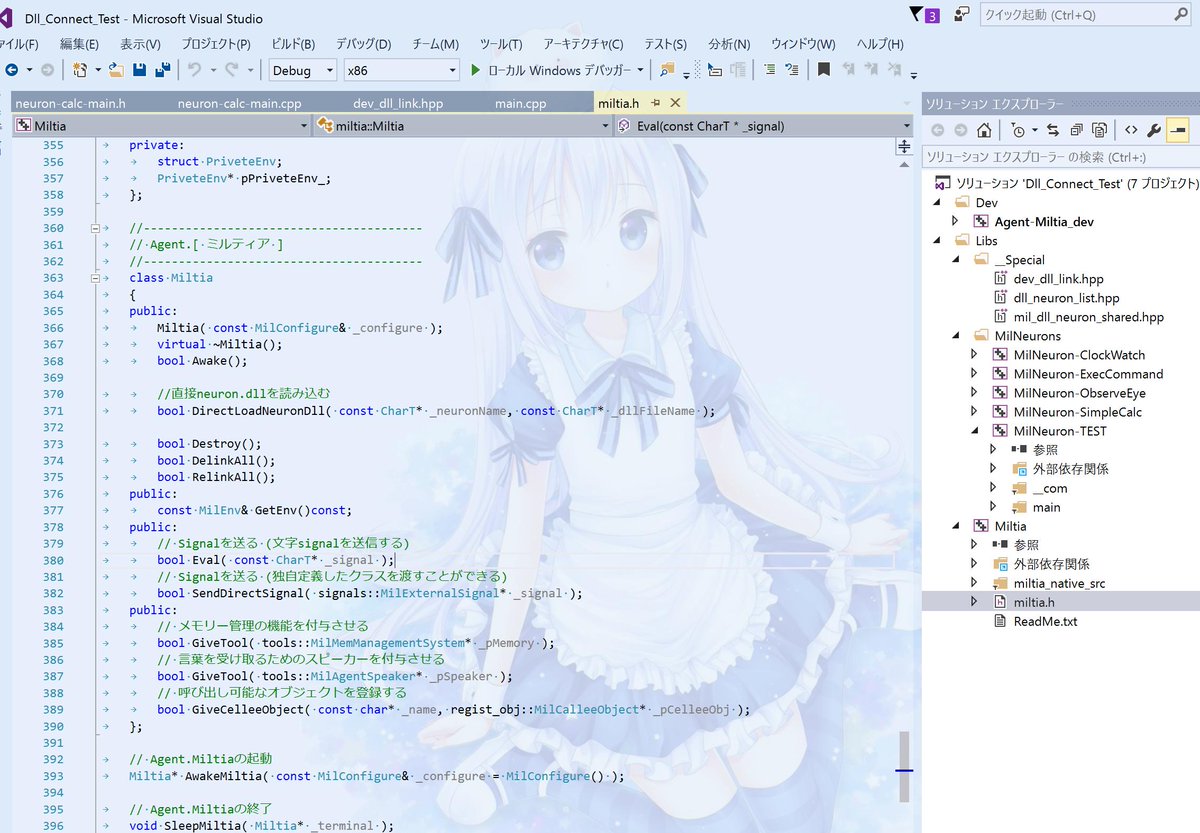Click the Navigate Backward arrow in toolbar
The image size is (1200, 833).
[11, 70]
